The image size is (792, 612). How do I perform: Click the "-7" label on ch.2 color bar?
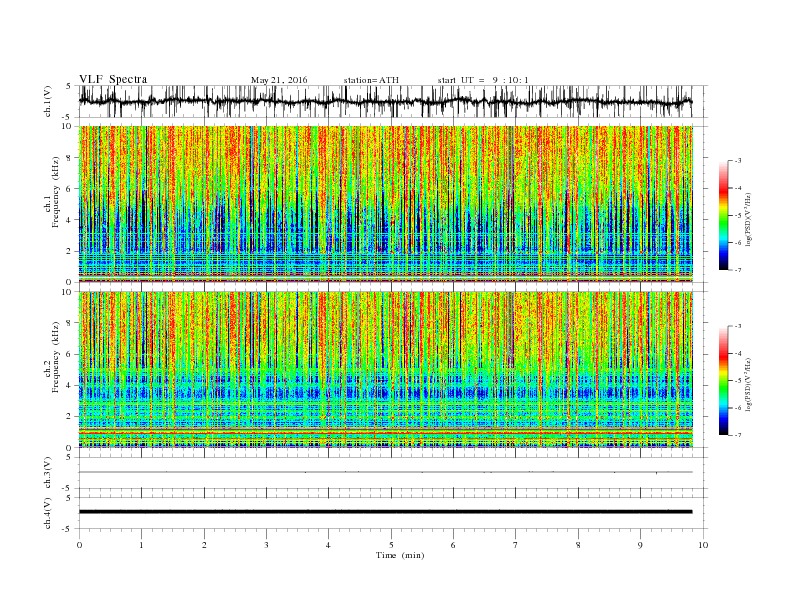[x=738, y=435]
